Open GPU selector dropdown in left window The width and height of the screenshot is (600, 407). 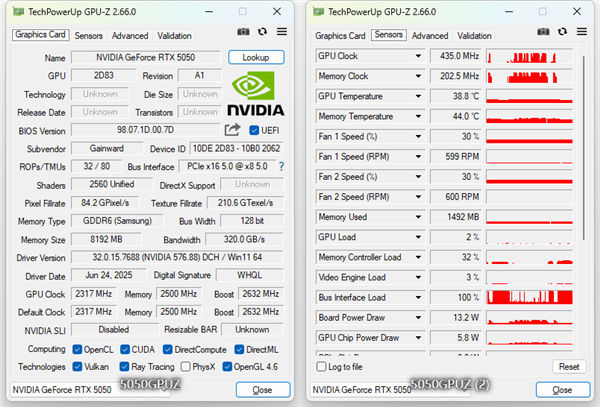click(x=90, y=390)
